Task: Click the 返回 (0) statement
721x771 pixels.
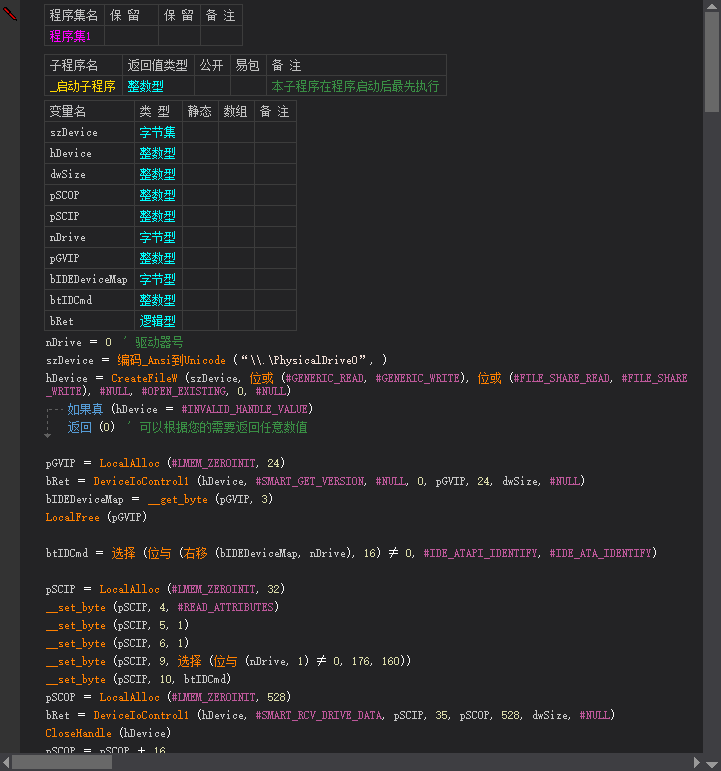Action: [91, 427]
